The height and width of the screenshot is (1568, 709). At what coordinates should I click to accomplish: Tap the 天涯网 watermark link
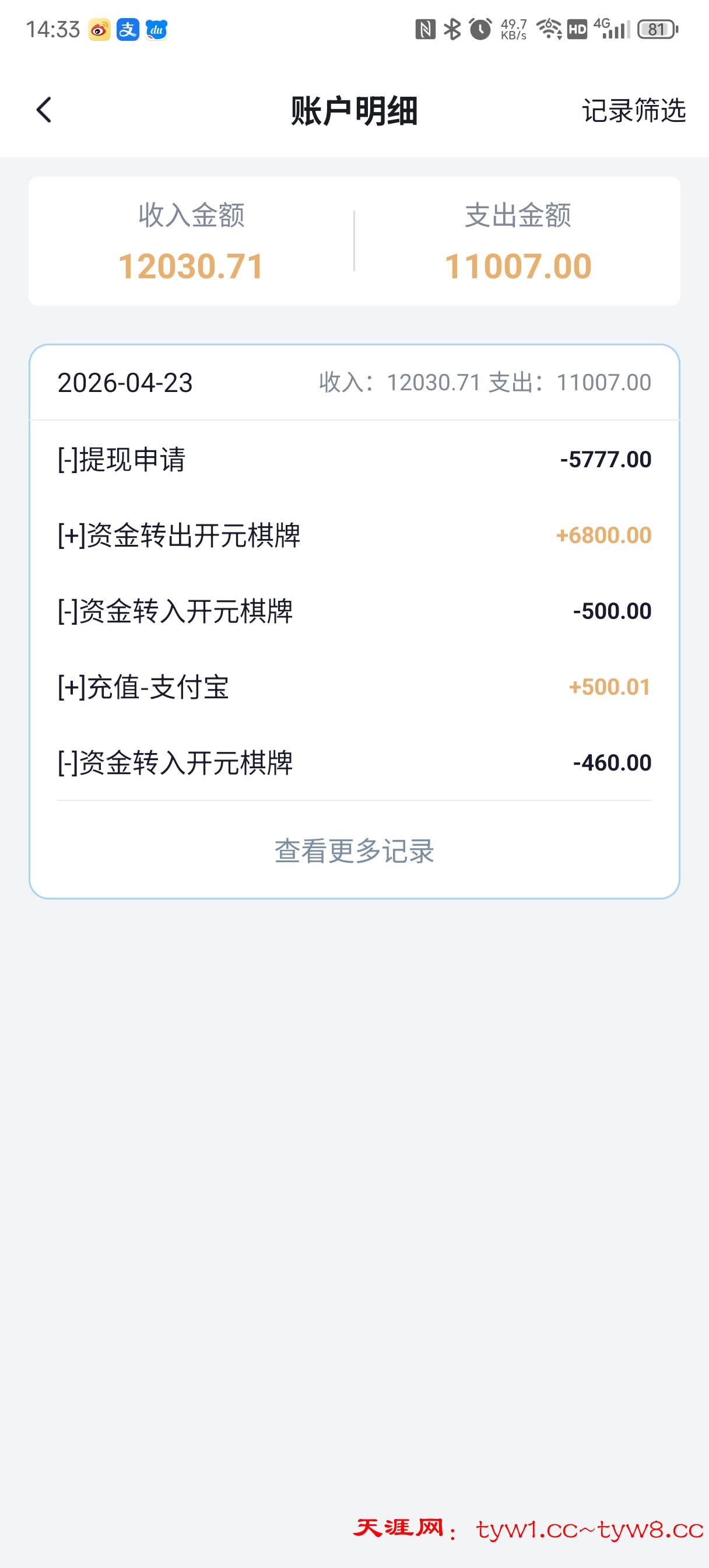(x=528, y=1529)
